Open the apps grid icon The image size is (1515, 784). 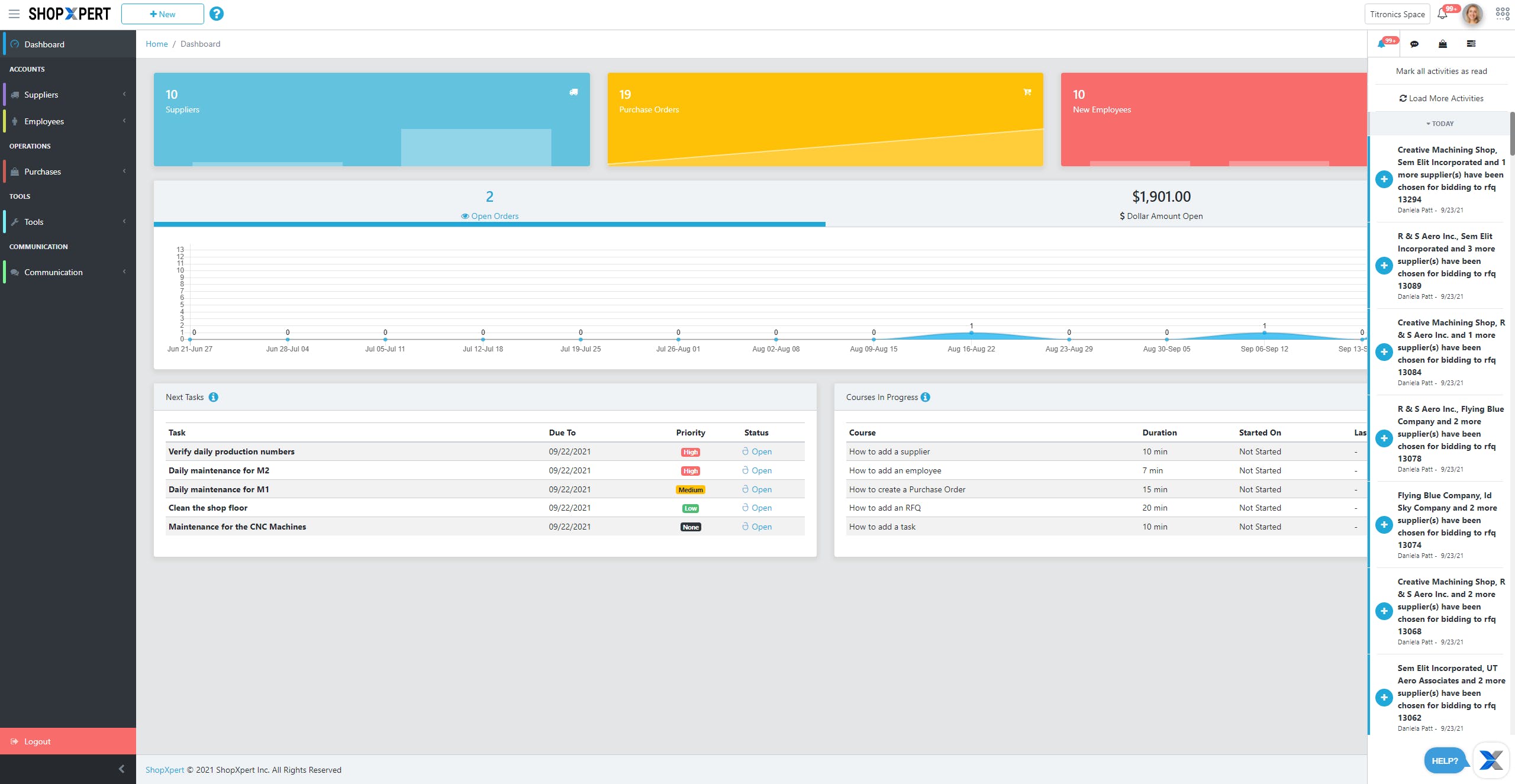pos(1502,14)
